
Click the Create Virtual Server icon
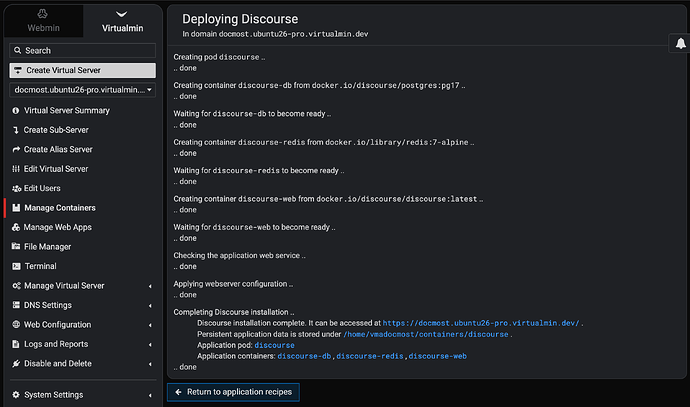[18, 70]
